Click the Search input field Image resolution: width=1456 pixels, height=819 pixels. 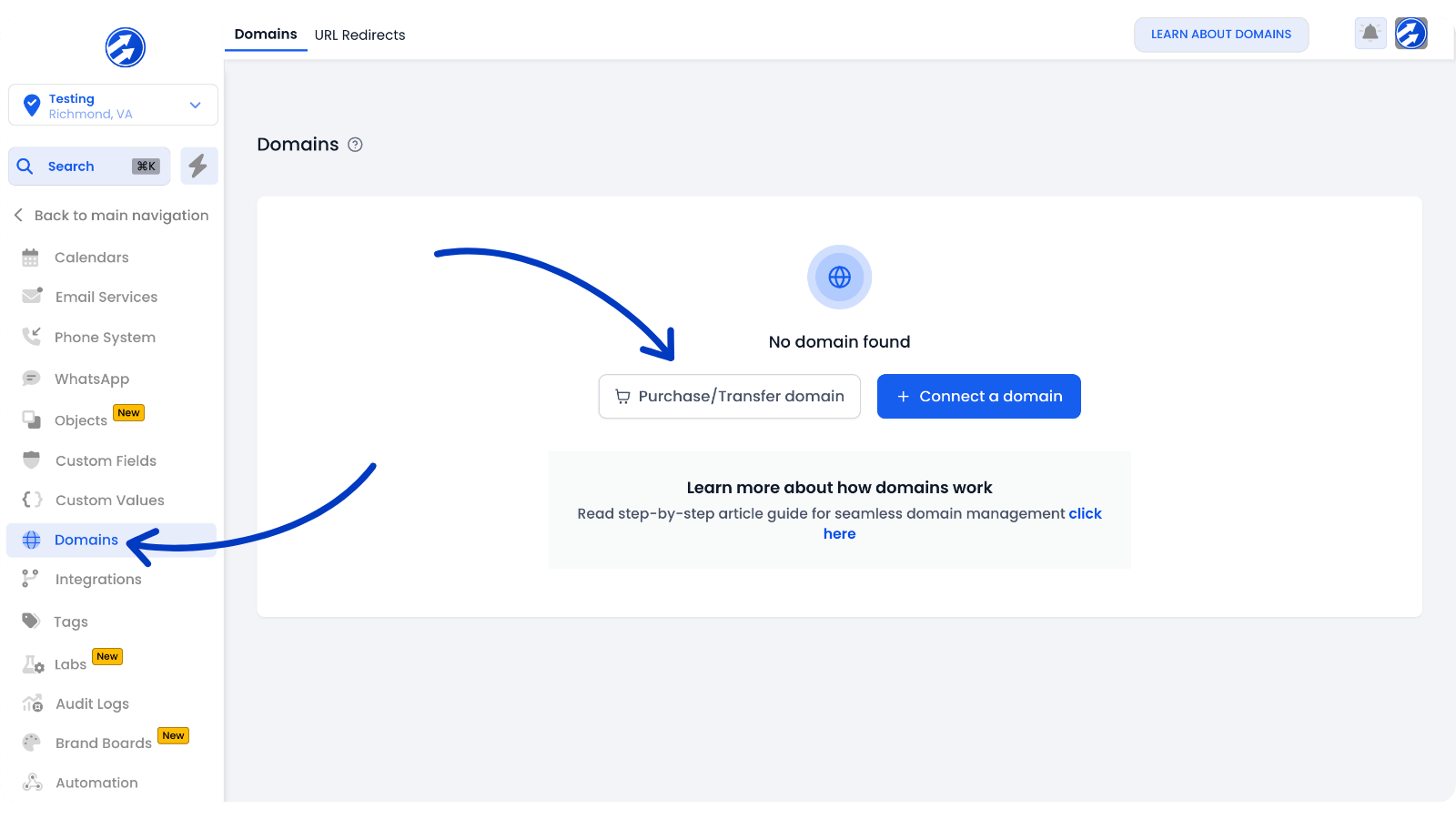[89, 167]
